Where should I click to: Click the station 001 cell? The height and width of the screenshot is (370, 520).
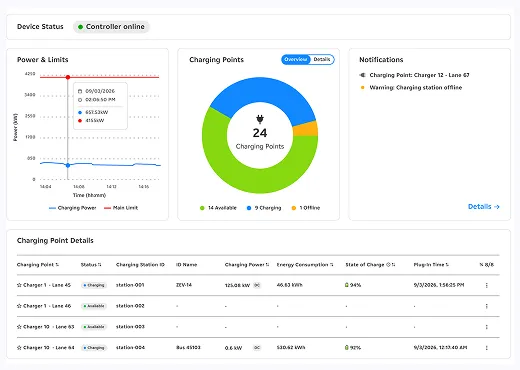point(130,285)
